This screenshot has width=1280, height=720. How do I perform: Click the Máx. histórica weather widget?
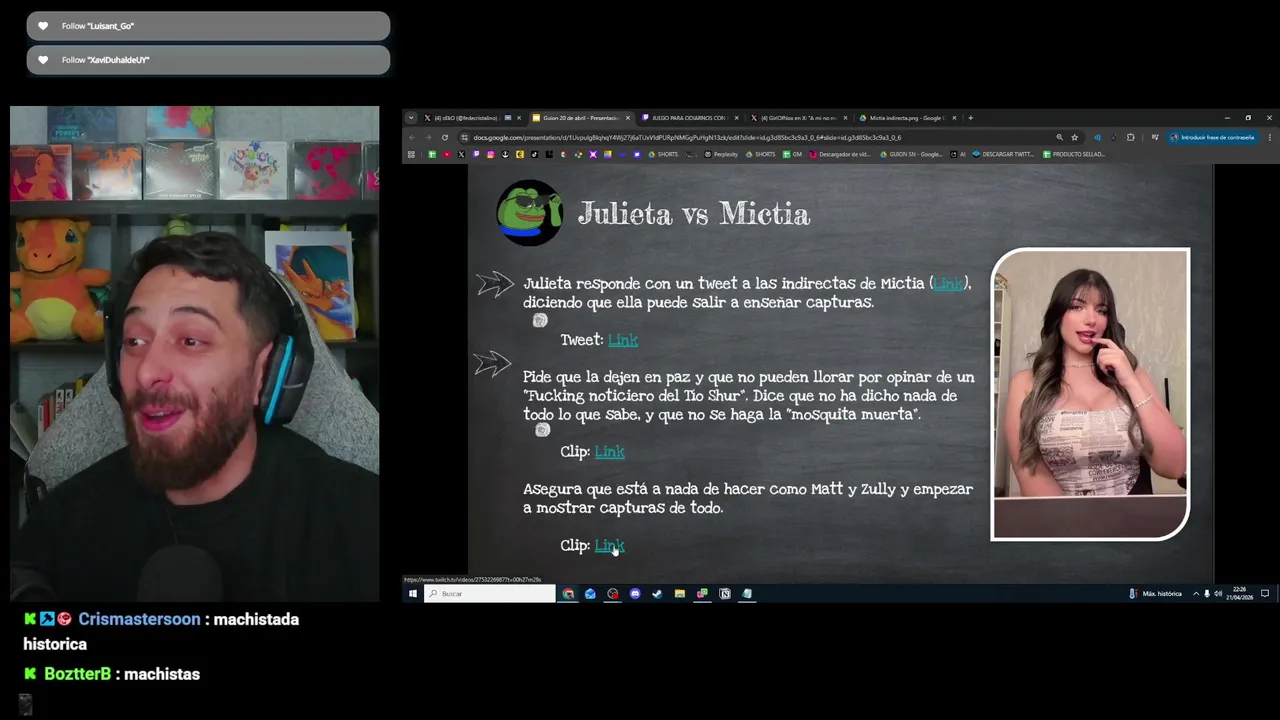(x=1155, y=594)
